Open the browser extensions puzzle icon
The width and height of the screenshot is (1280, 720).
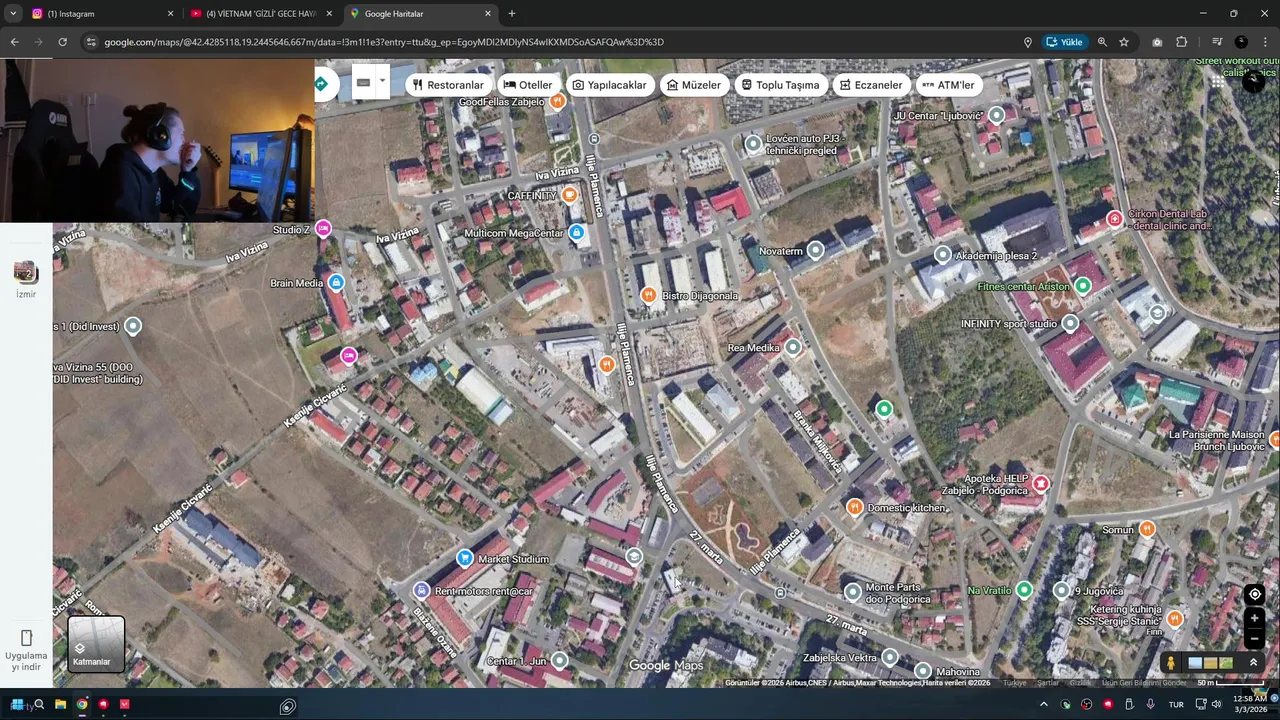1181,42
